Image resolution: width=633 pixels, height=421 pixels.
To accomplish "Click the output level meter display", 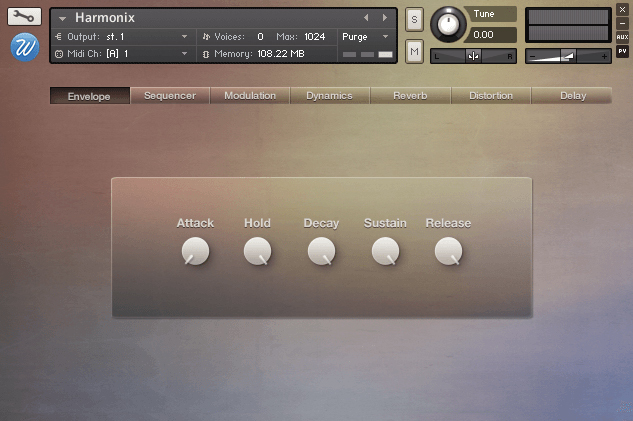I will click(x=568, y=25).
